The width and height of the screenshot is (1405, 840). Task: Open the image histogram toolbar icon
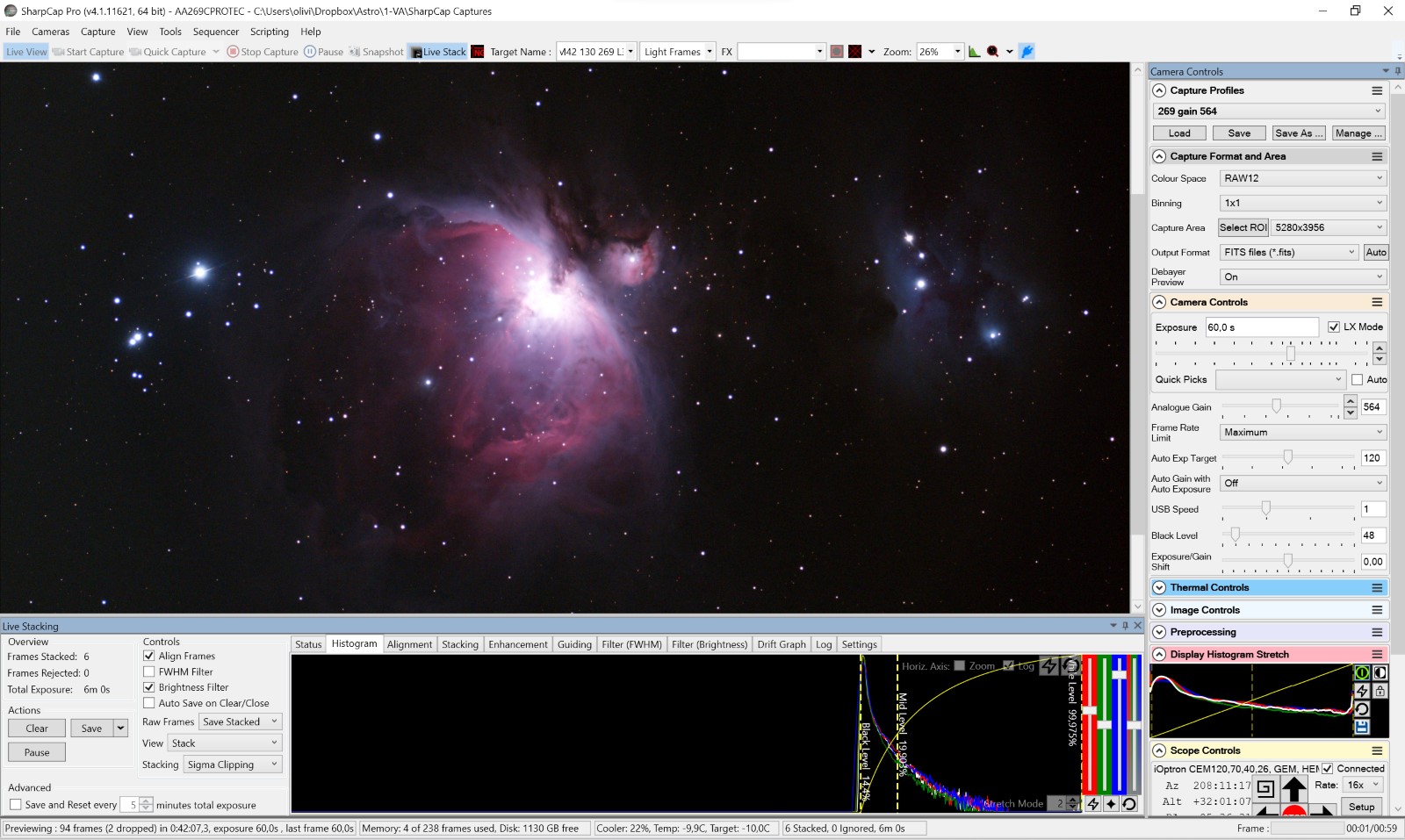974,52
